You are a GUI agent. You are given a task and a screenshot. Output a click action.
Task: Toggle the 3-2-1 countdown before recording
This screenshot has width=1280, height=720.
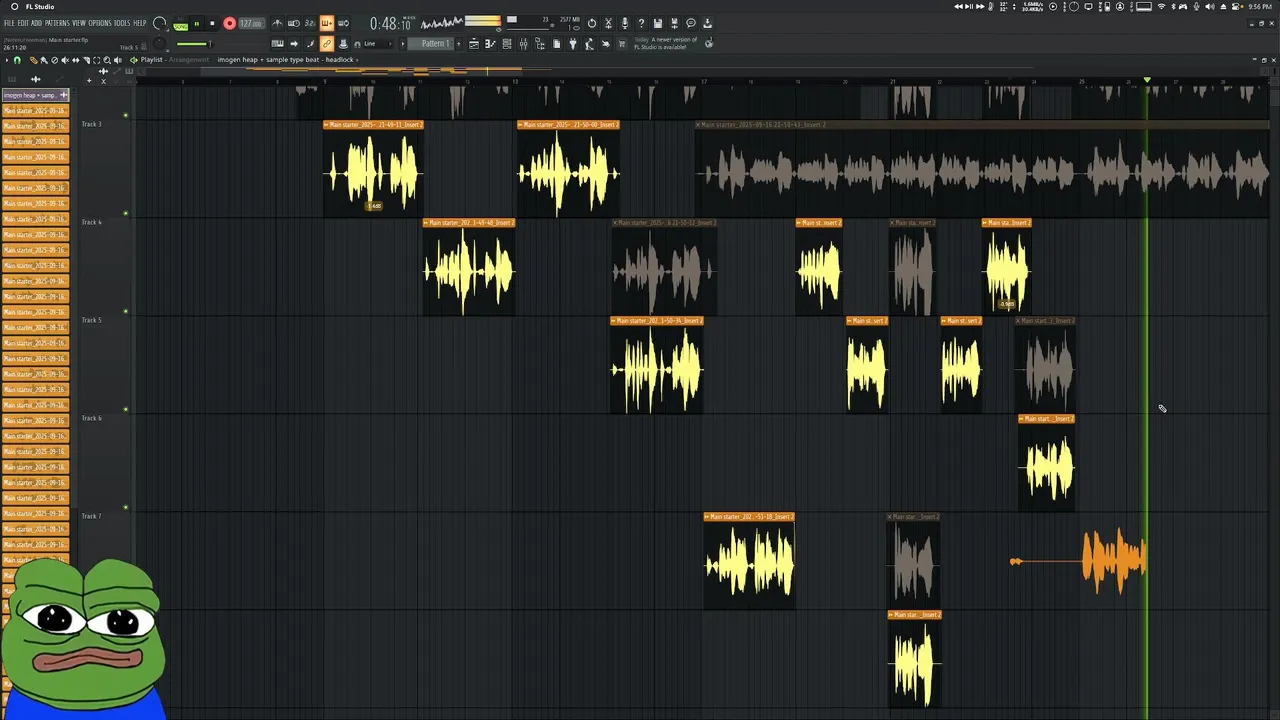[310, 24]
